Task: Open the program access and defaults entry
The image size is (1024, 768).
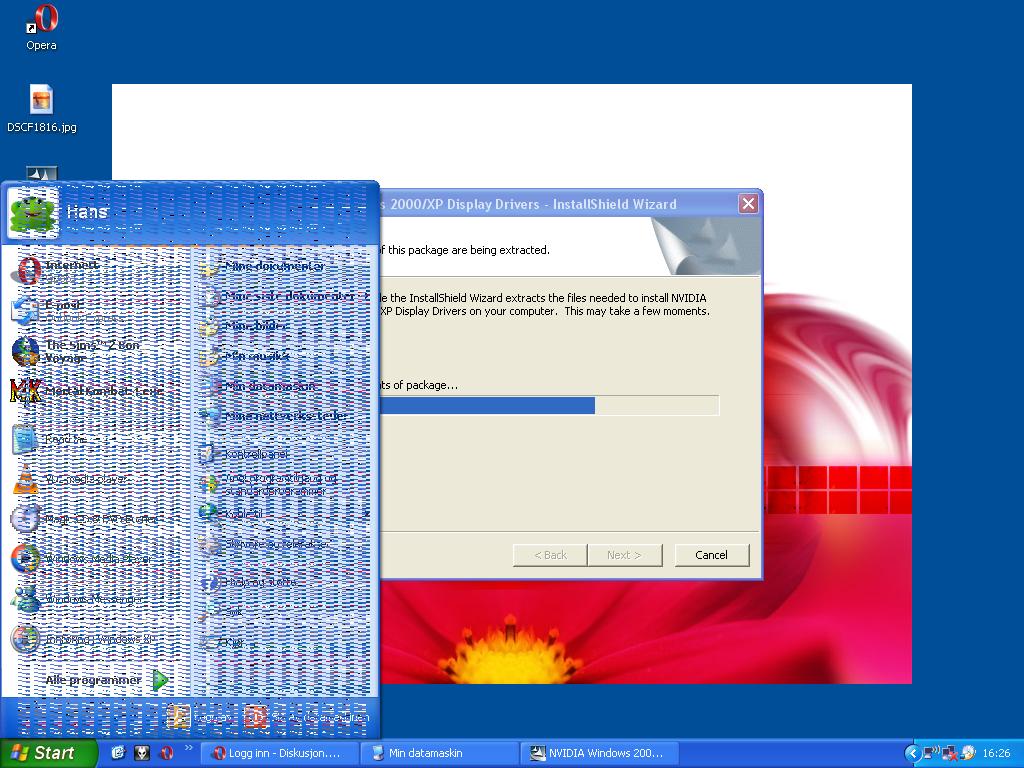Action: pos(284,484)
